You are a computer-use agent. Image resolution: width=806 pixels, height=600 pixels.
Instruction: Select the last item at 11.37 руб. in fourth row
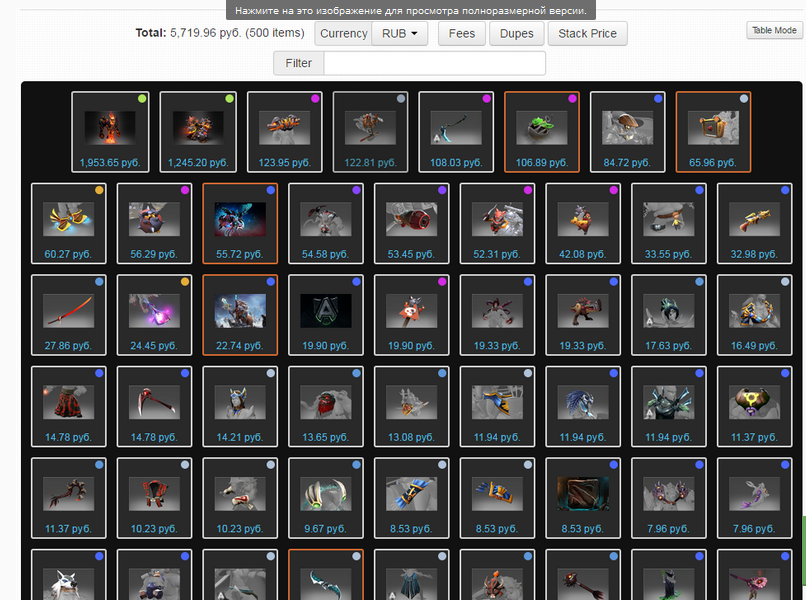755,406
